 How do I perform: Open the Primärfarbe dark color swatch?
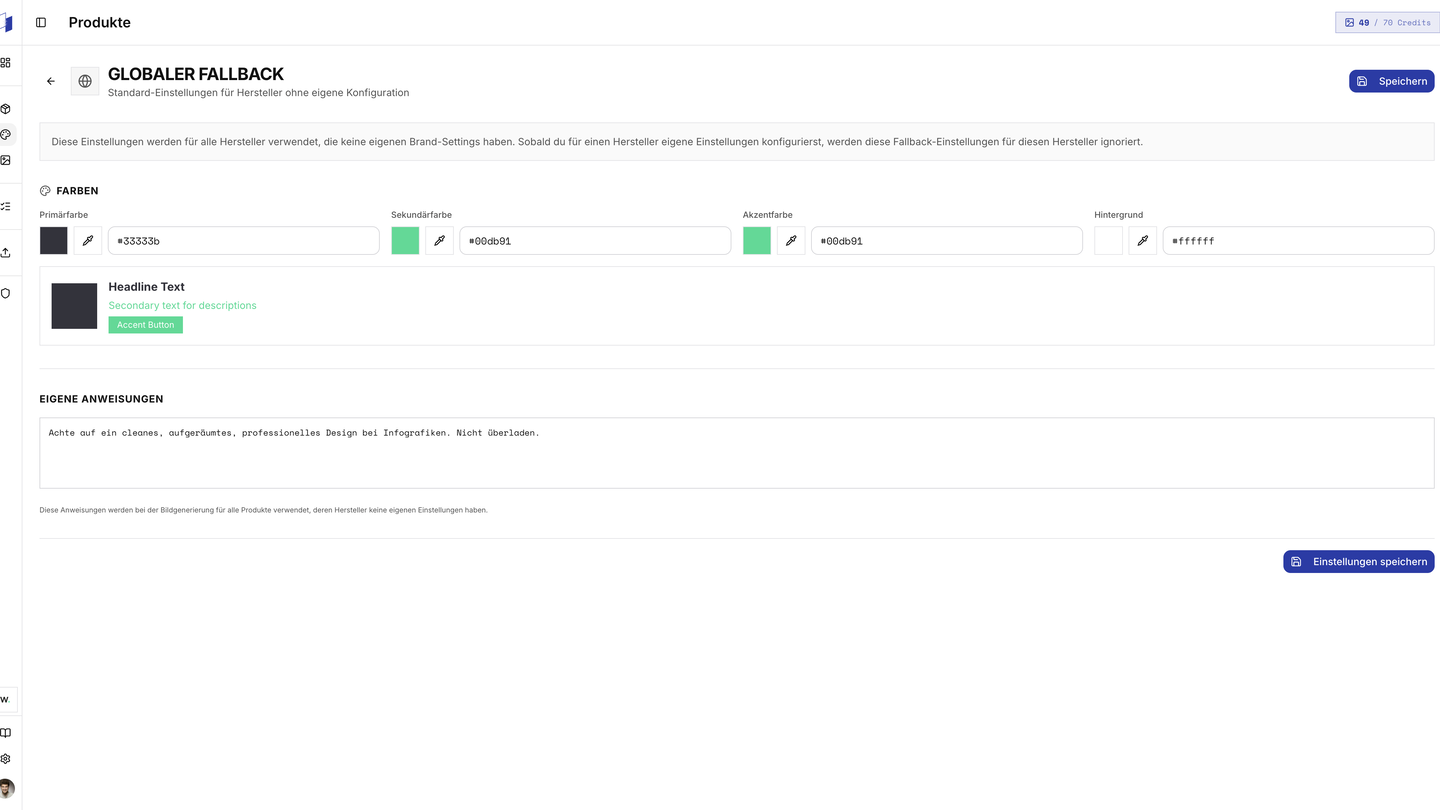click(x=54, y=240)
